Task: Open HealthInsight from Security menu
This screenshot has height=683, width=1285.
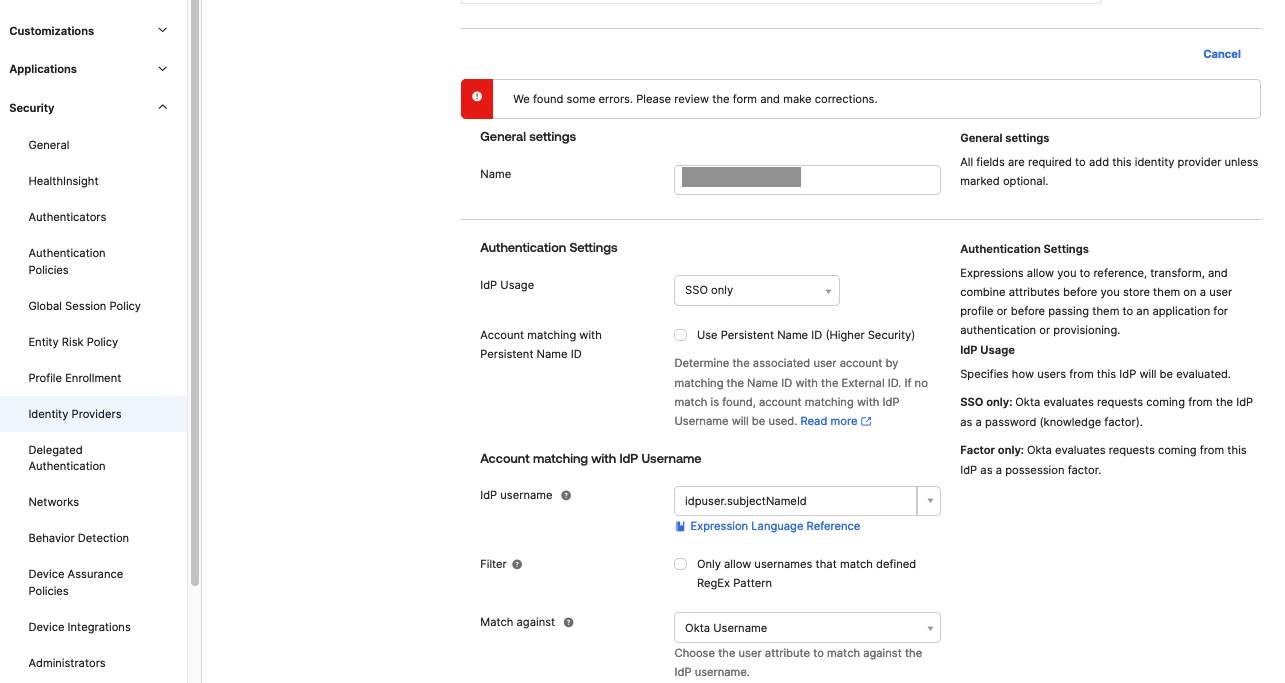Action: click(63, 181)
